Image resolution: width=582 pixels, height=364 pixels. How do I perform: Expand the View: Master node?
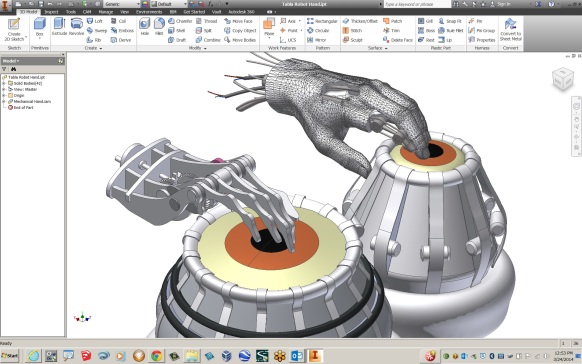pos(4,89)
